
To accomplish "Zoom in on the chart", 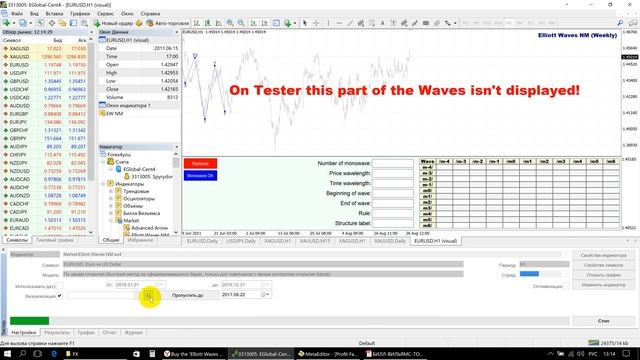I will (x=230, y=23).
